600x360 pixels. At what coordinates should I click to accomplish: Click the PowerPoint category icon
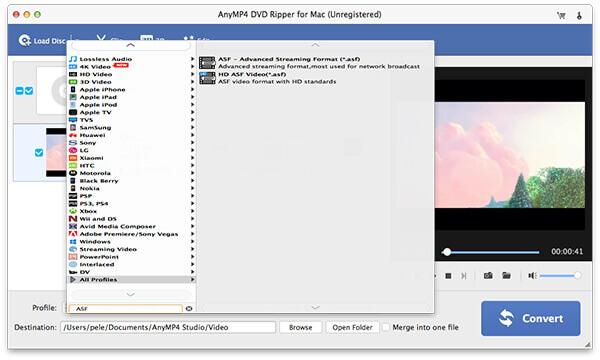(x=73, y=257)
